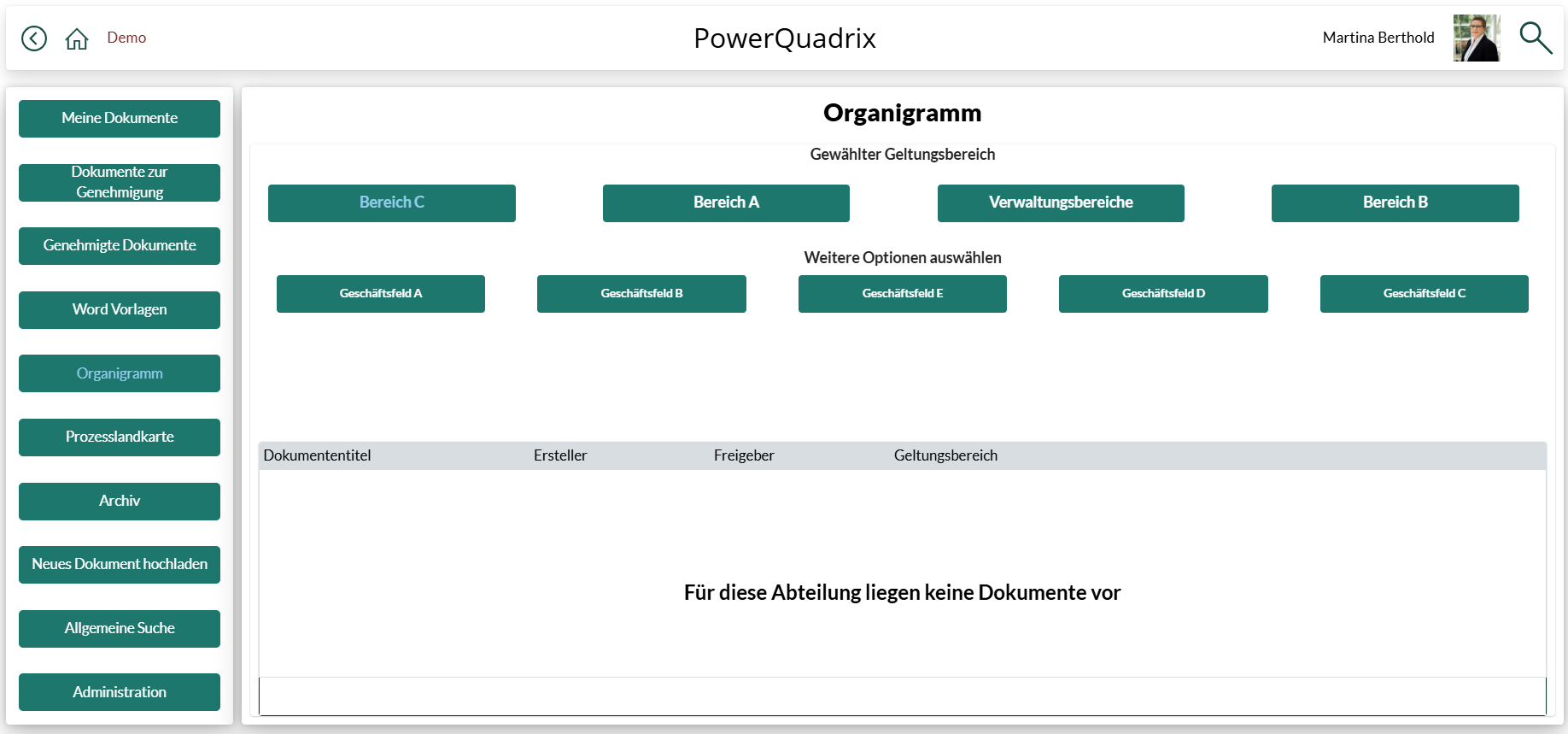The height and width of the screenshot is (734, 1568).
Task: Select Bereich C scope
Action: coord(392,203)
